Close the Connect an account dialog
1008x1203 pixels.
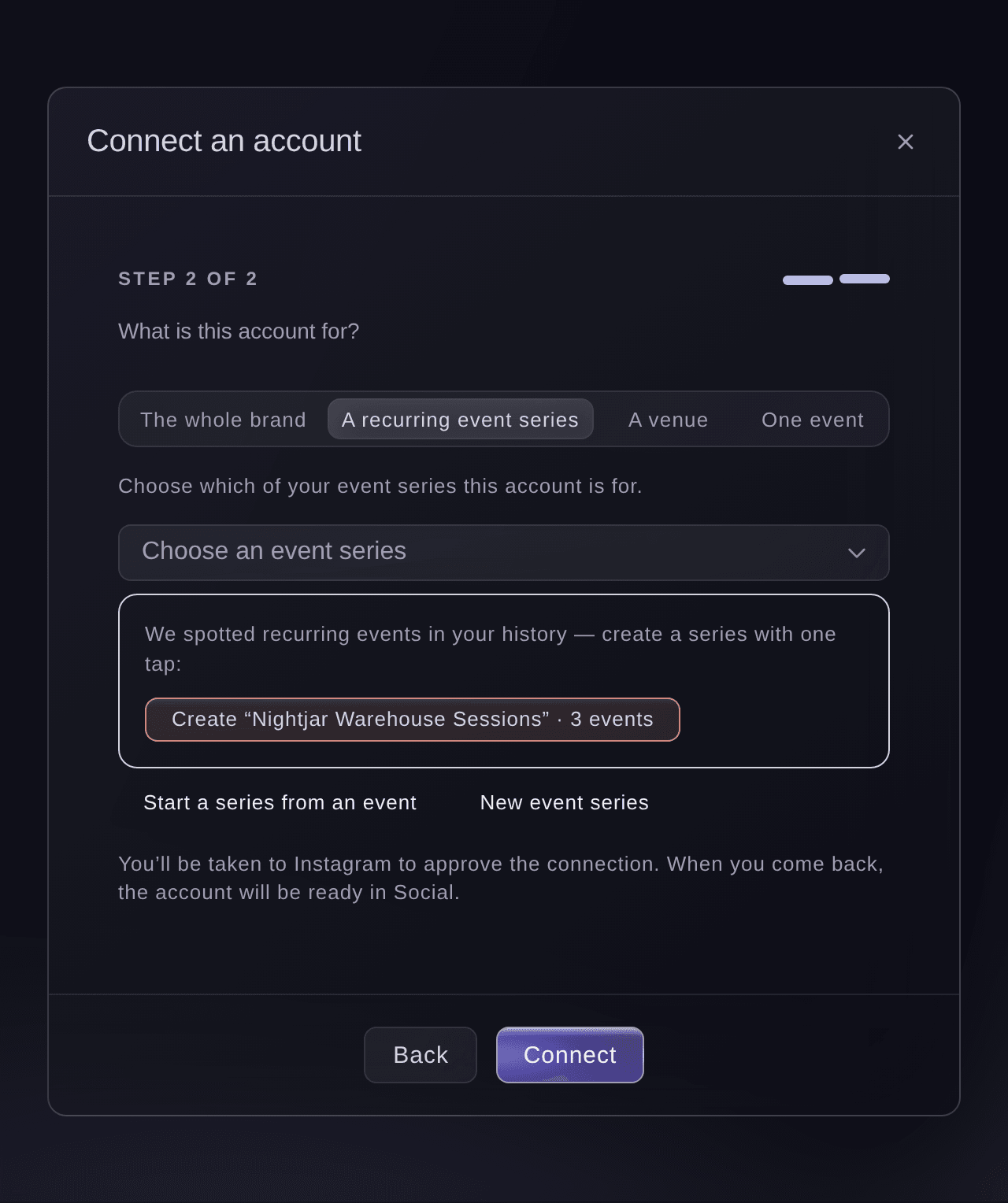pos(906,142)
